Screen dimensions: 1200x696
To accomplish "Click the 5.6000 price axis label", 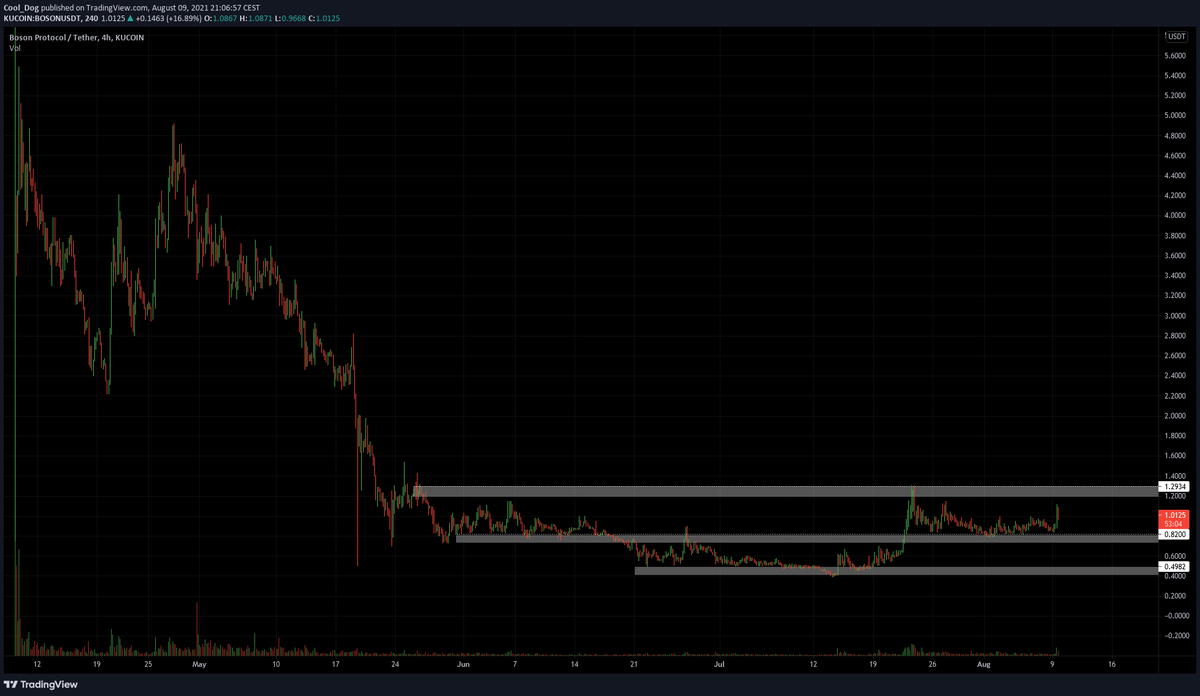I will click(1176, 56).
